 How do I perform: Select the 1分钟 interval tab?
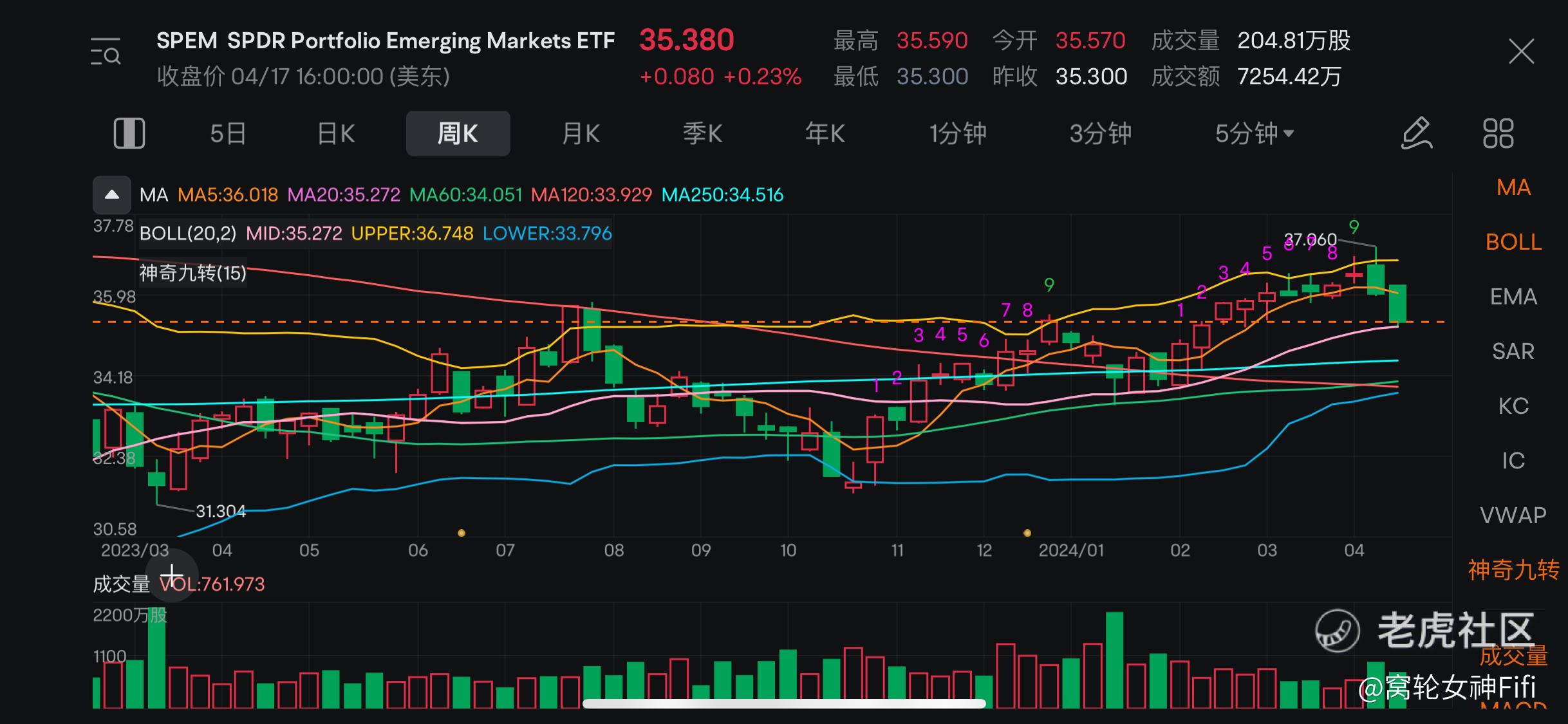click(x=957, y=134)
